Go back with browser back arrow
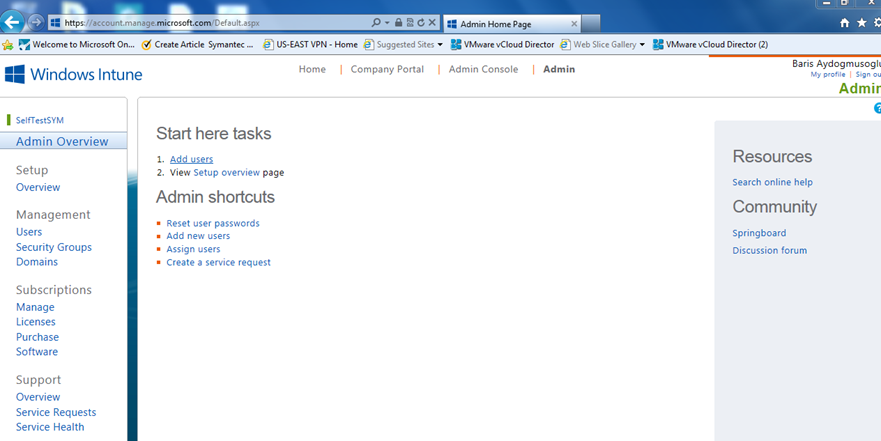This screenshot has height=441, width=881. coord(12,22)
